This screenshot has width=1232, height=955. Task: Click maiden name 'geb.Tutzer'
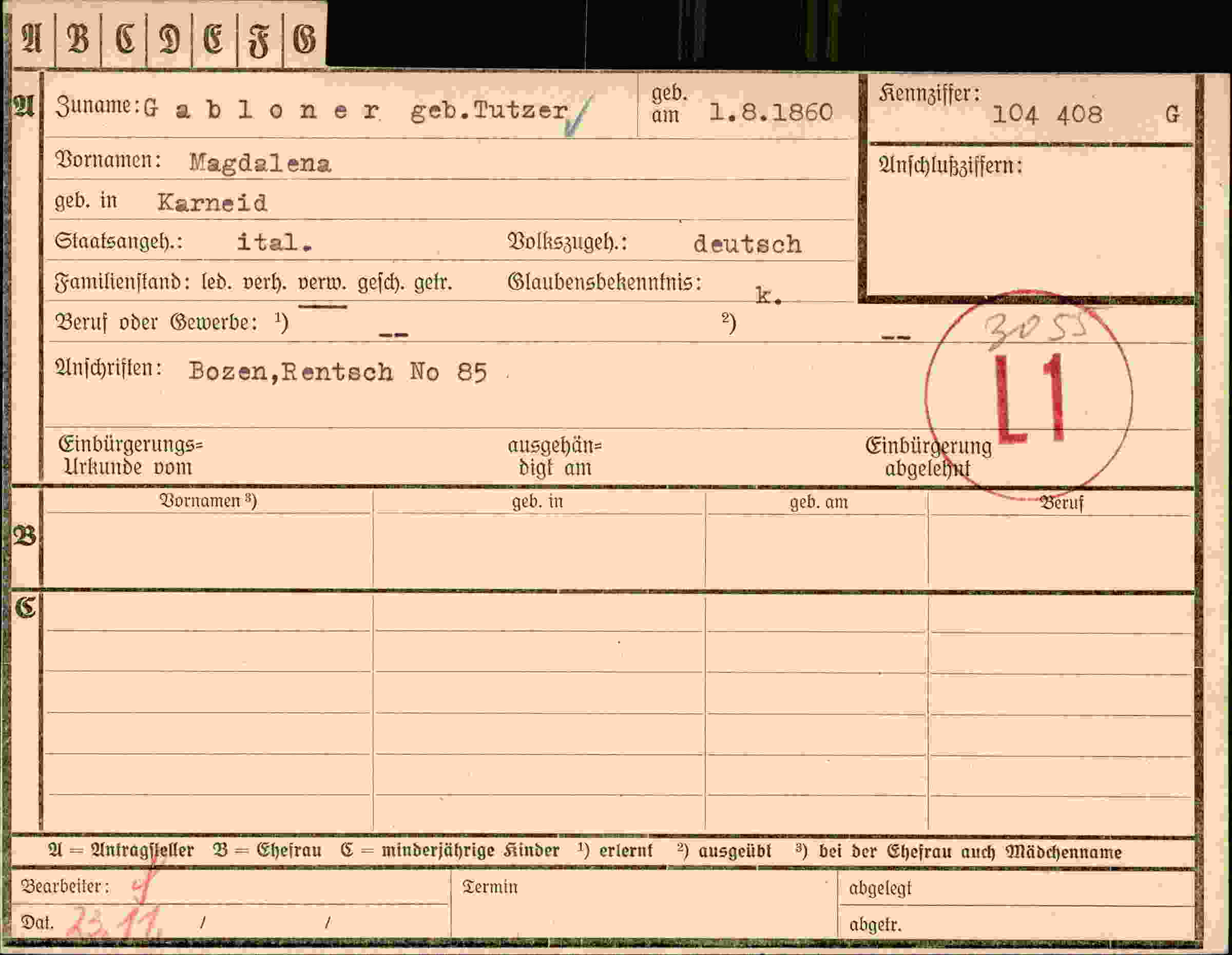[489, 111]
